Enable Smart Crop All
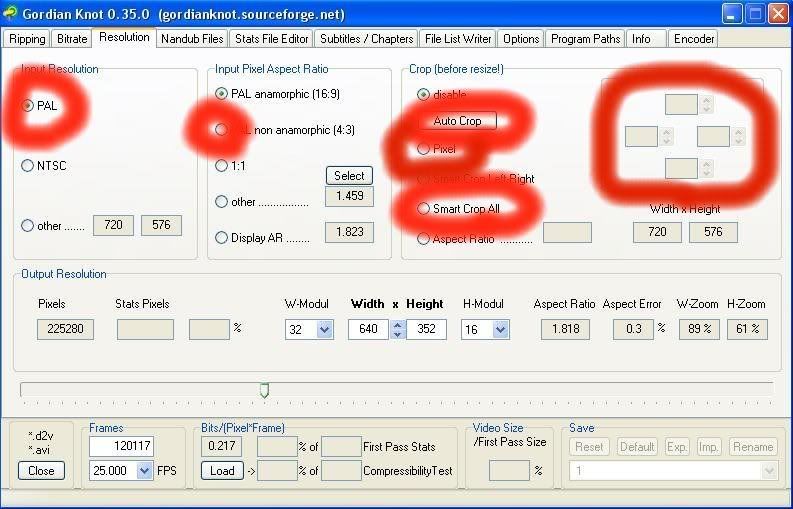 (423, 208)
